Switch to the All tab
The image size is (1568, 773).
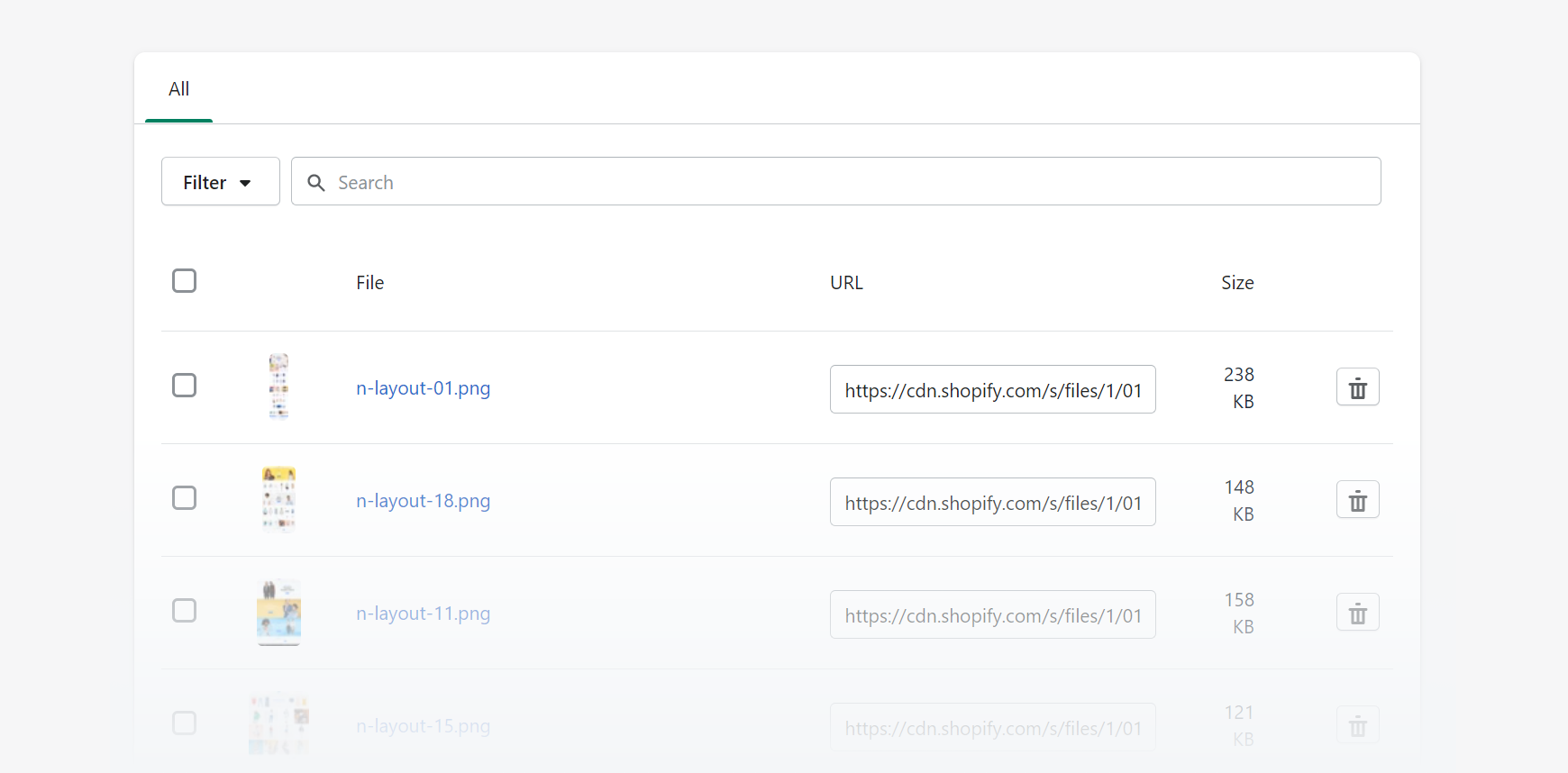[178, 89]
